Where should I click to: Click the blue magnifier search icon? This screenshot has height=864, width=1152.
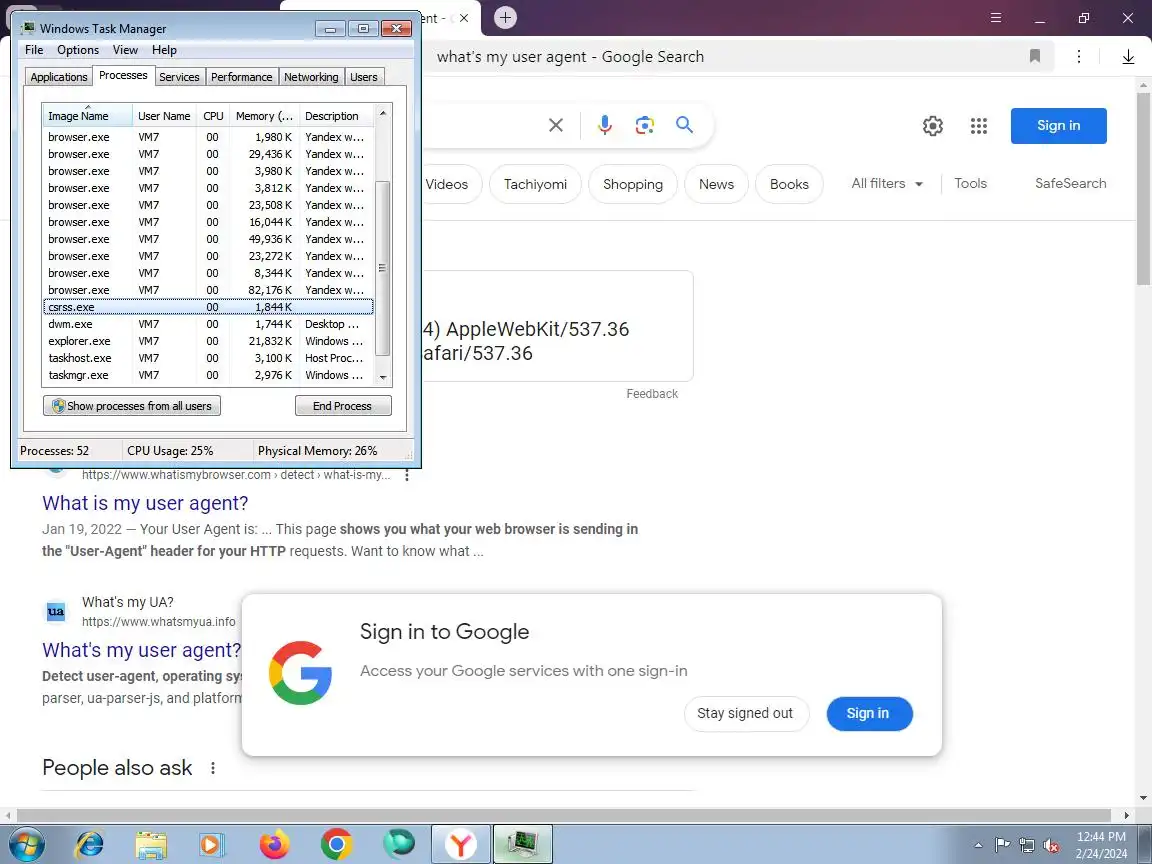coord(684,125)
